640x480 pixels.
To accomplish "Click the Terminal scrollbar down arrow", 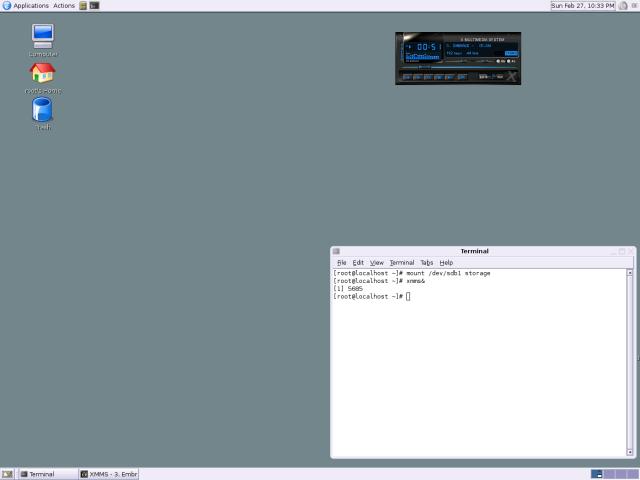I will [x=629, y=452].
